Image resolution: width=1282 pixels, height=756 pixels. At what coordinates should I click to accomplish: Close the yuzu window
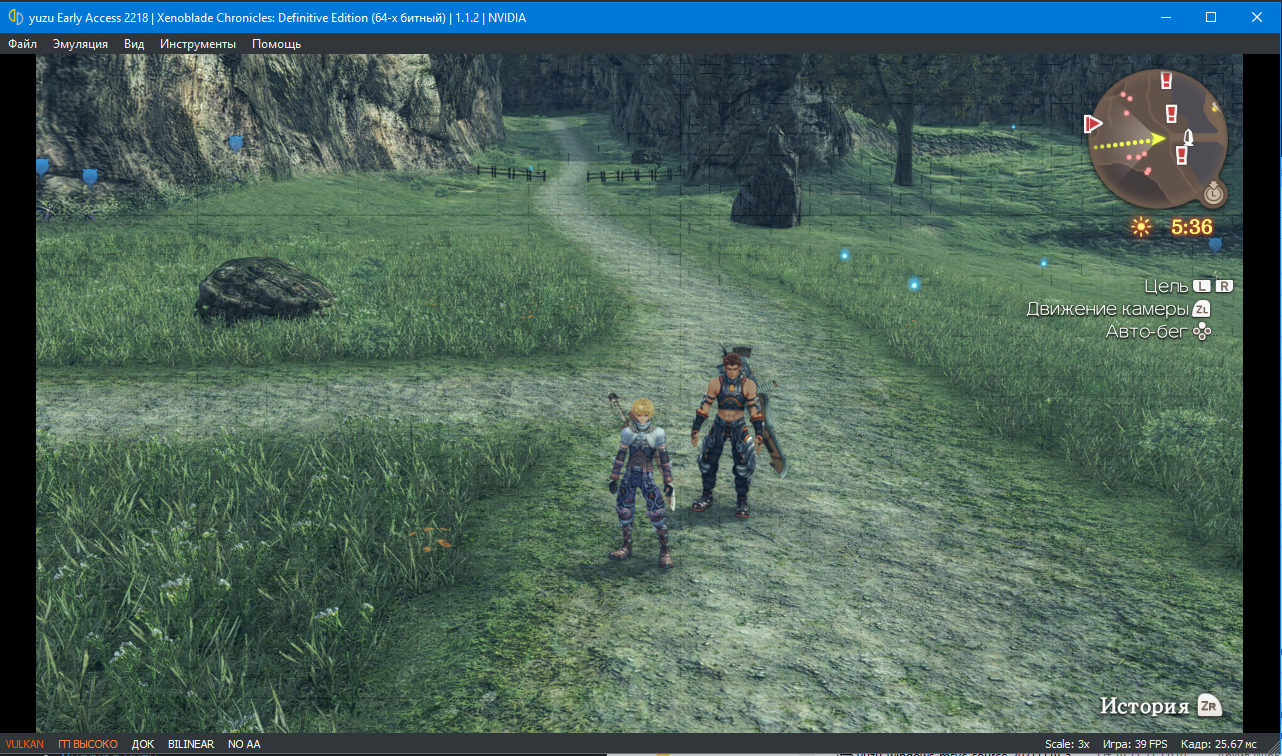point(1257,17)
